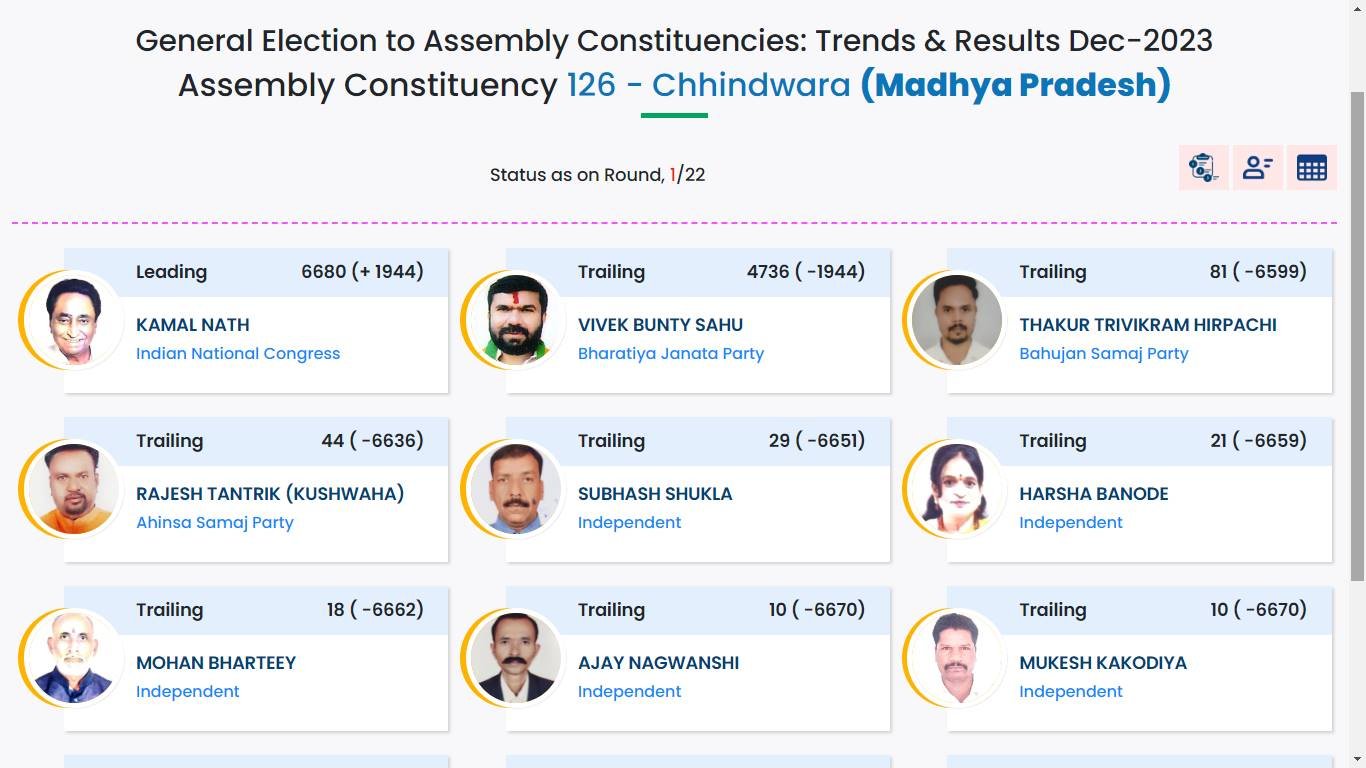Click Mohan Bharteey's photo
Viewport: 1366px width, 768px height.
pos(73,658)
